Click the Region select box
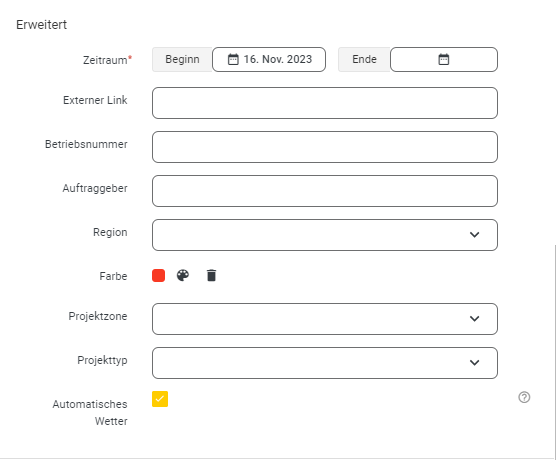The image size is (556, 460). [325, 235]
